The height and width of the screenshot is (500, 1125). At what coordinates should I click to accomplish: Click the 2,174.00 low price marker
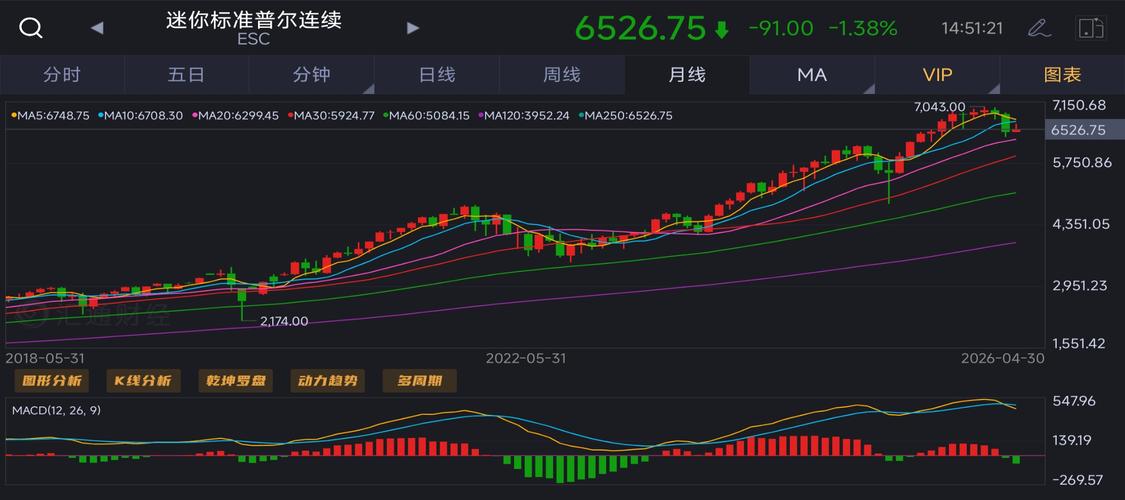pyautogui.click(x=284, y=321)
